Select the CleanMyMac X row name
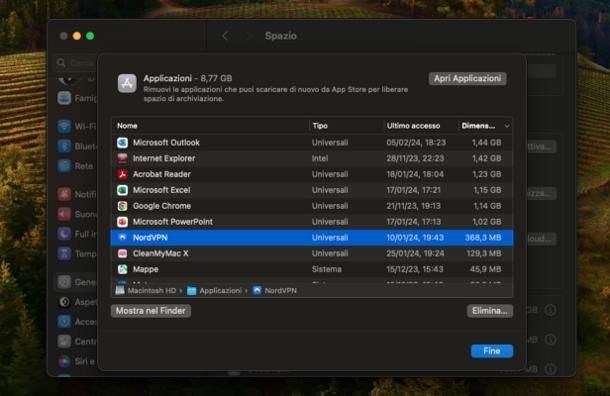The height and width of the screenshot is (396, 610). click(x=160, y=253)
